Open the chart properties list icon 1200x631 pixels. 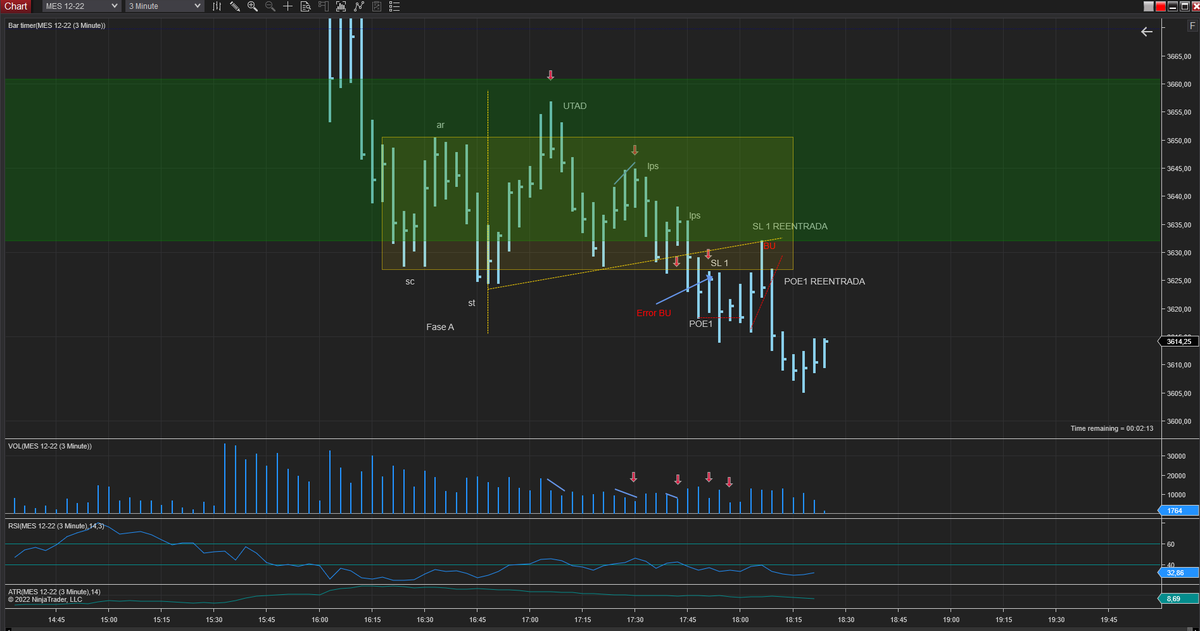click(x=394, y=6)
